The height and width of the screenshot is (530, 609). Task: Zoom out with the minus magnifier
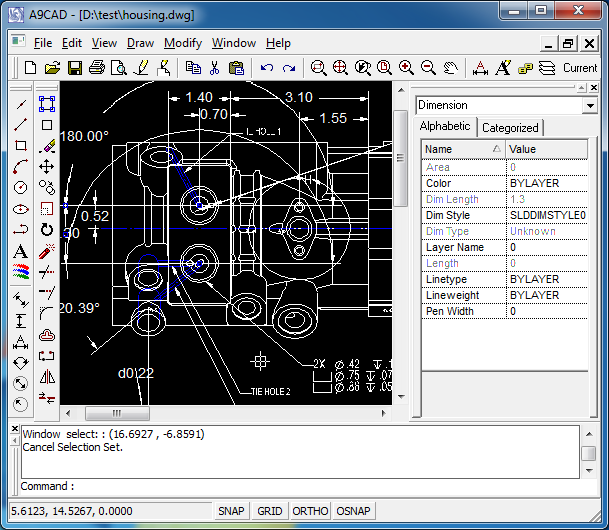[428, 68]
